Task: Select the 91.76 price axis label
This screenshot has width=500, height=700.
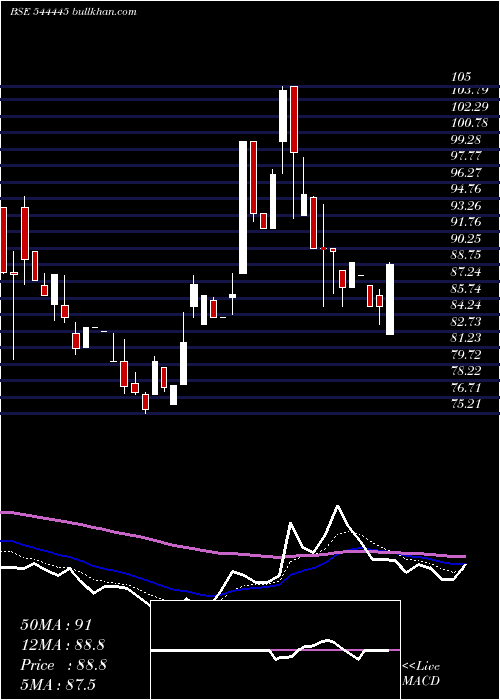Action: [x=466, y=222]
